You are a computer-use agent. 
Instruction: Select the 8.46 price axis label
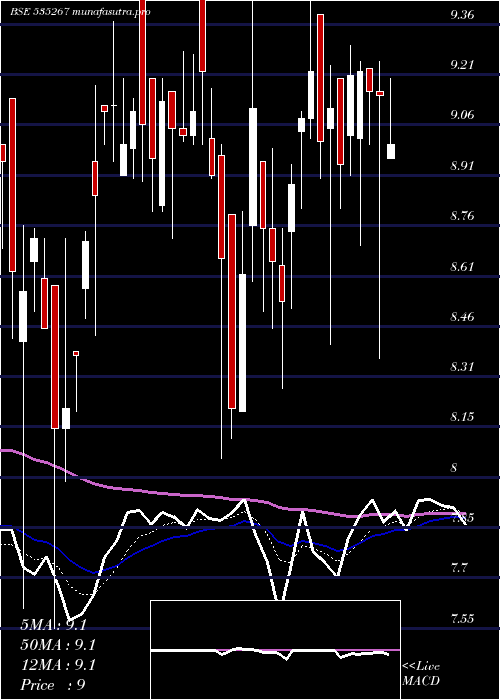tap(462, 317)
